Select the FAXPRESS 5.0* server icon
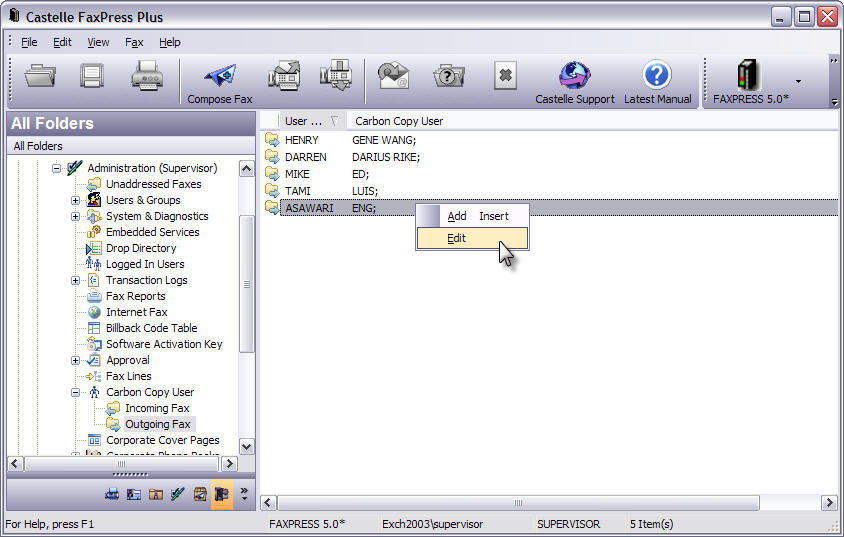 tap(750, 82)
